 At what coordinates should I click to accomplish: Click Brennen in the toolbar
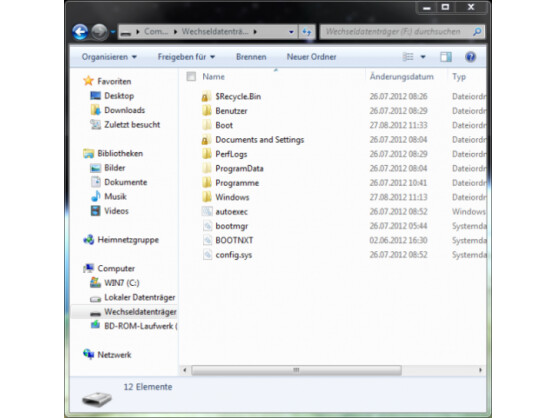[251, 57]
